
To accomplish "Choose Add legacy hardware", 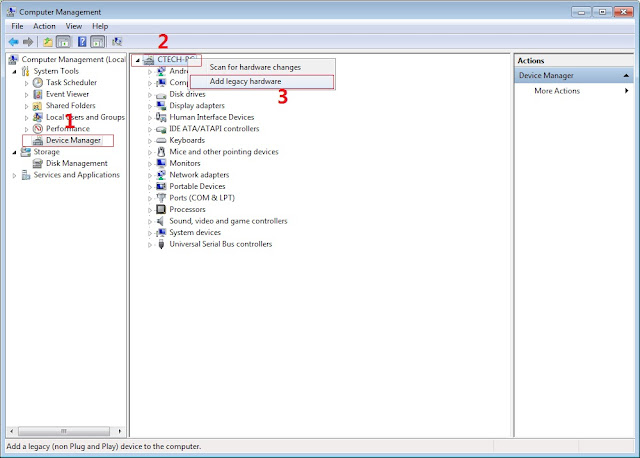I will point(262,81).
